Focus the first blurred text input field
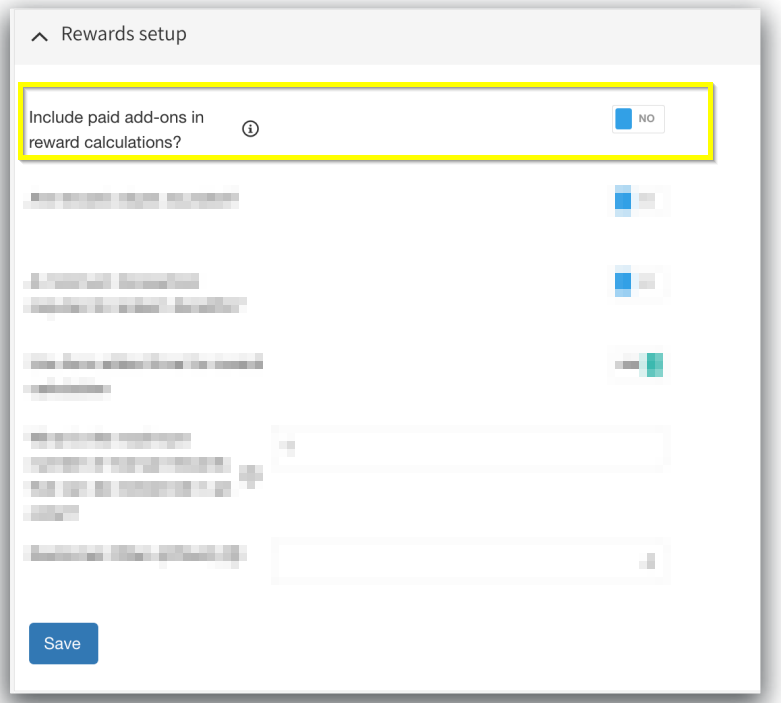The height and width of the screenshot is (703, 781). pyautogui.click(x=469, y=448)
